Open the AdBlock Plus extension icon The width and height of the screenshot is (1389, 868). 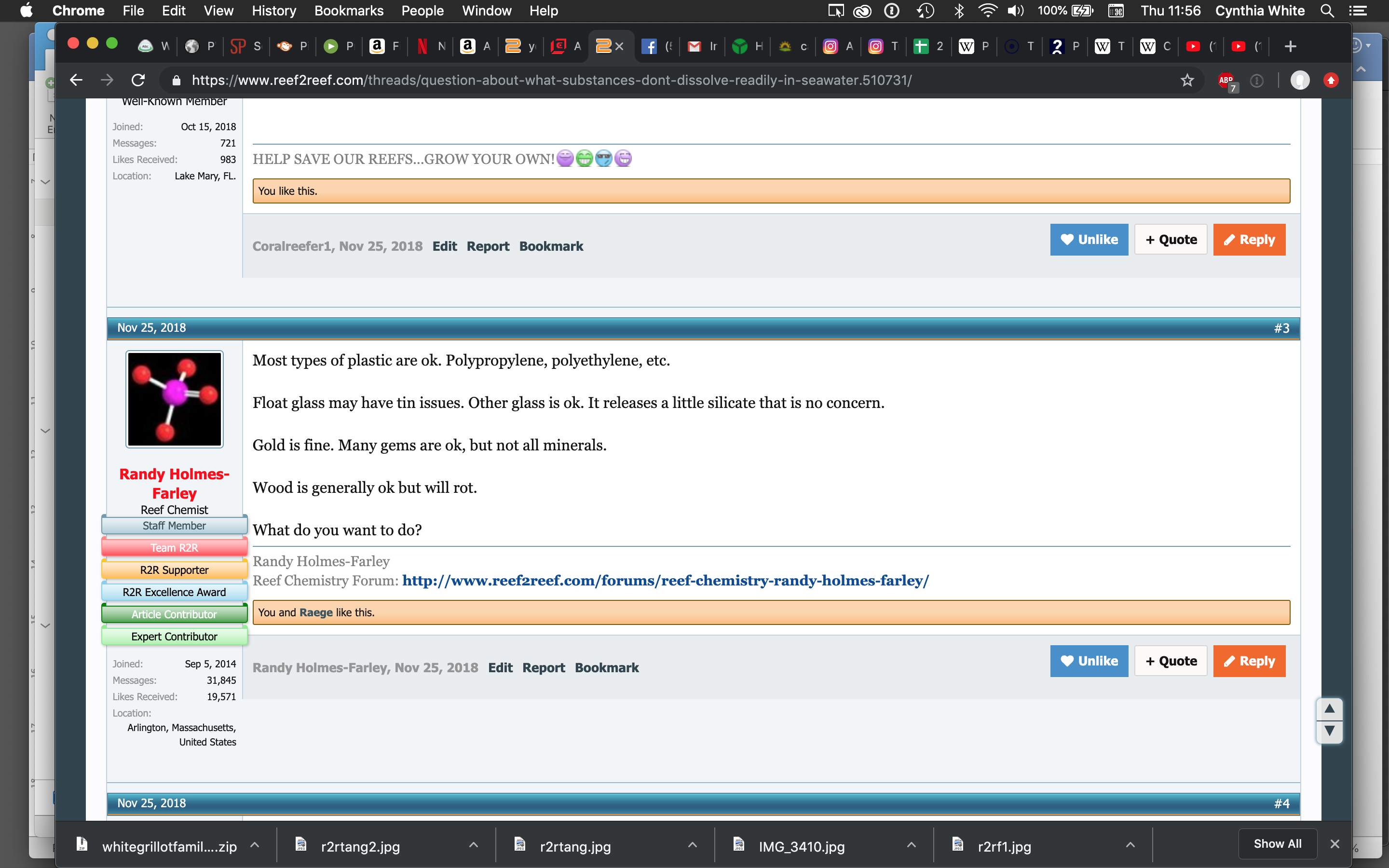tap(1226, 81)
